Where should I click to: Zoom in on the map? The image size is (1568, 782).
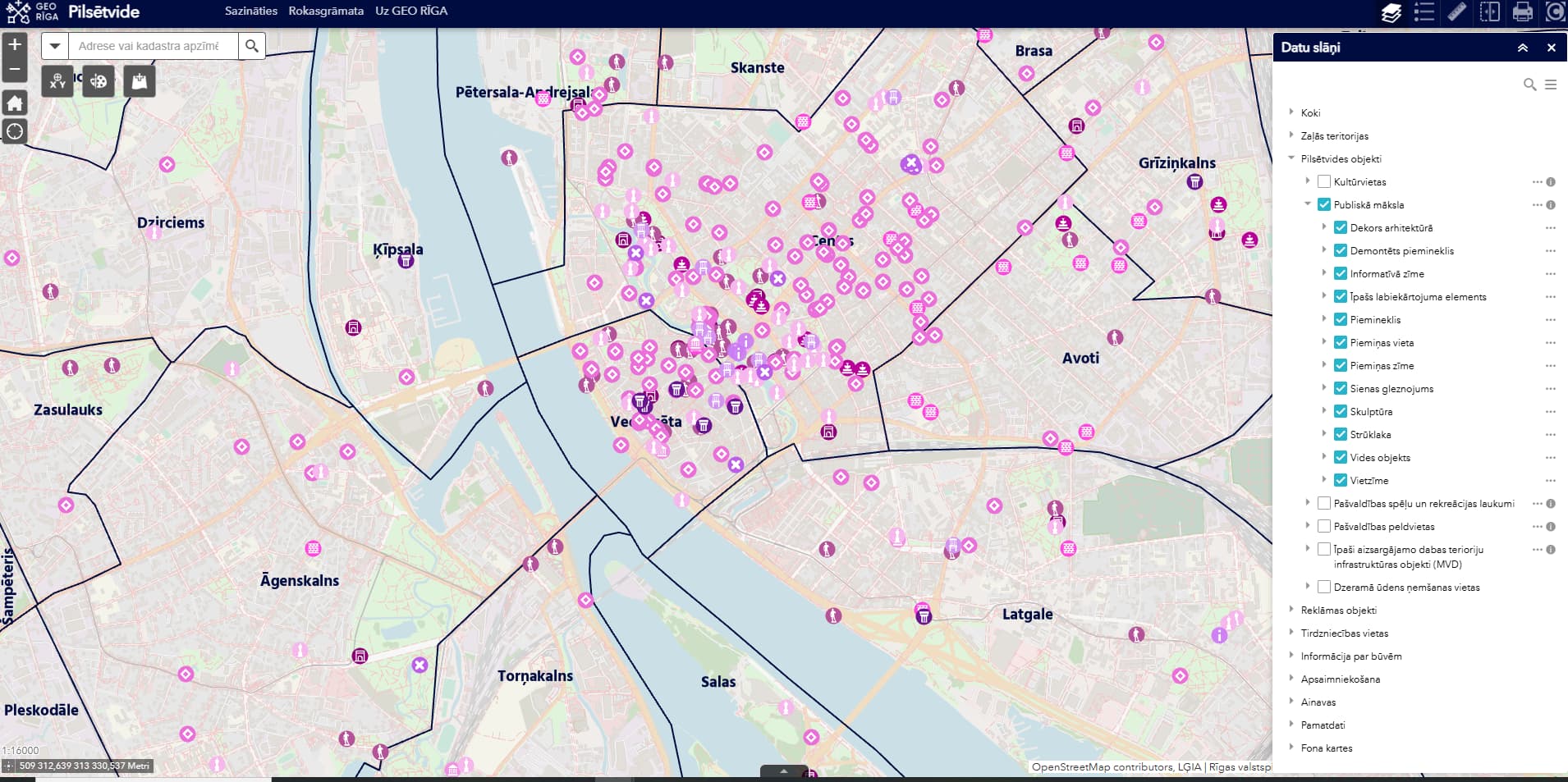pos(15,45)
